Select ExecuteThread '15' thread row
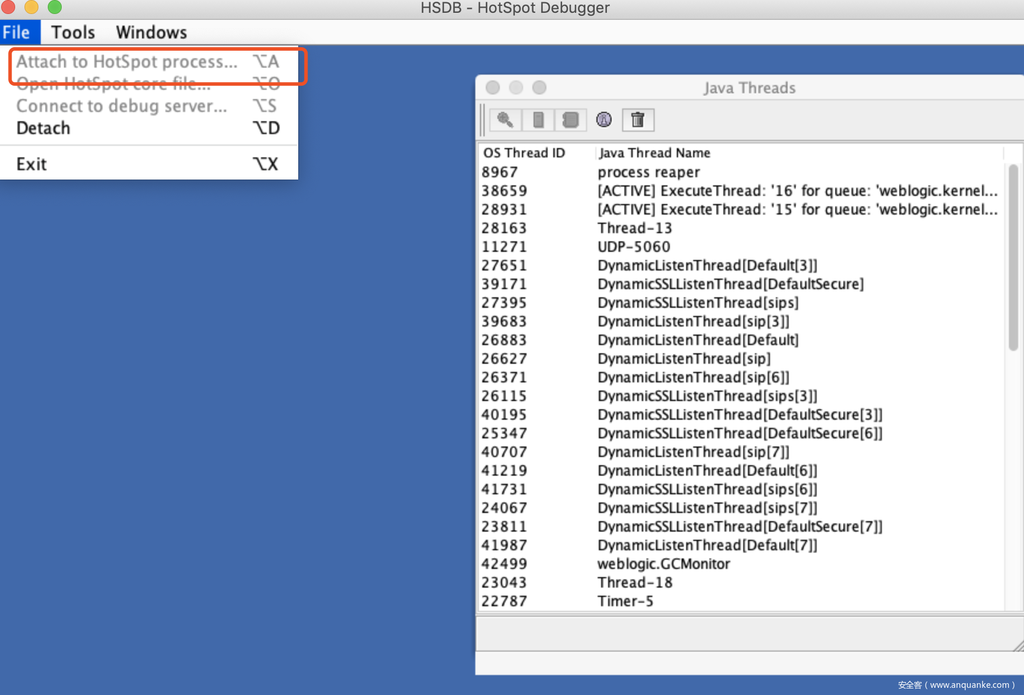Image resolution: width=1024 pixels, height=695 pixels. coord(741,209)
